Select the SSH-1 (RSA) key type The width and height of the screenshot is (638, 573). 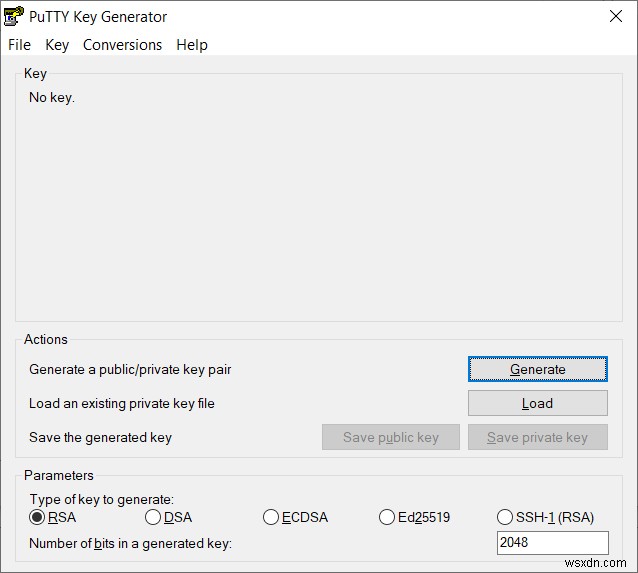click(545, 517)
